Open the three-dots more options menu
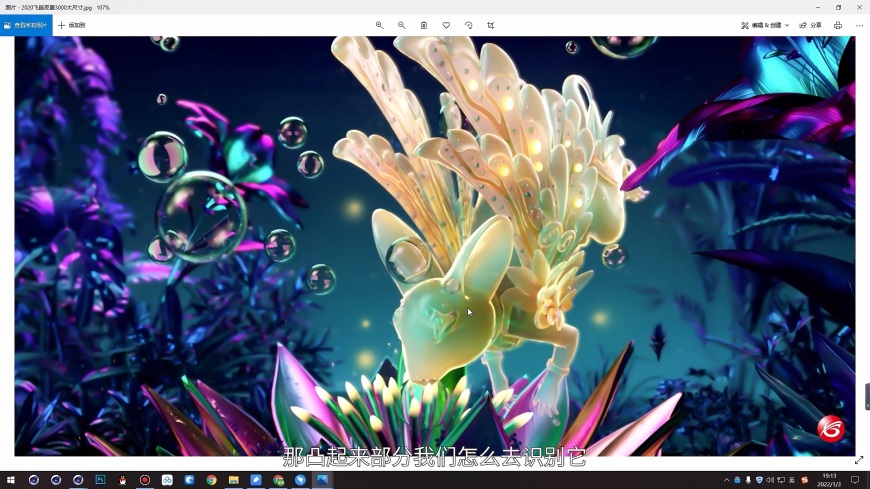The image size is (870, 489). 859,25
